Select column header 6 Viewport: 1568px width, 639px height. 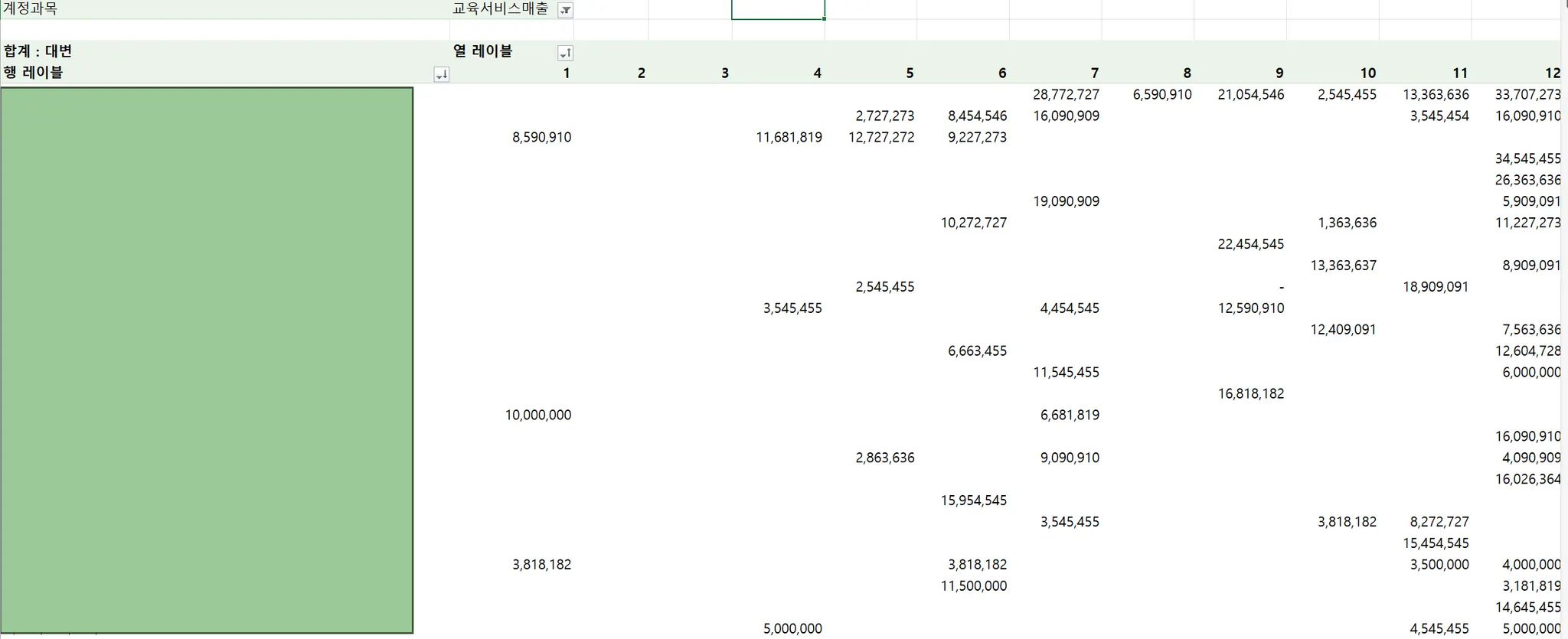click(x=1002, y=73)
